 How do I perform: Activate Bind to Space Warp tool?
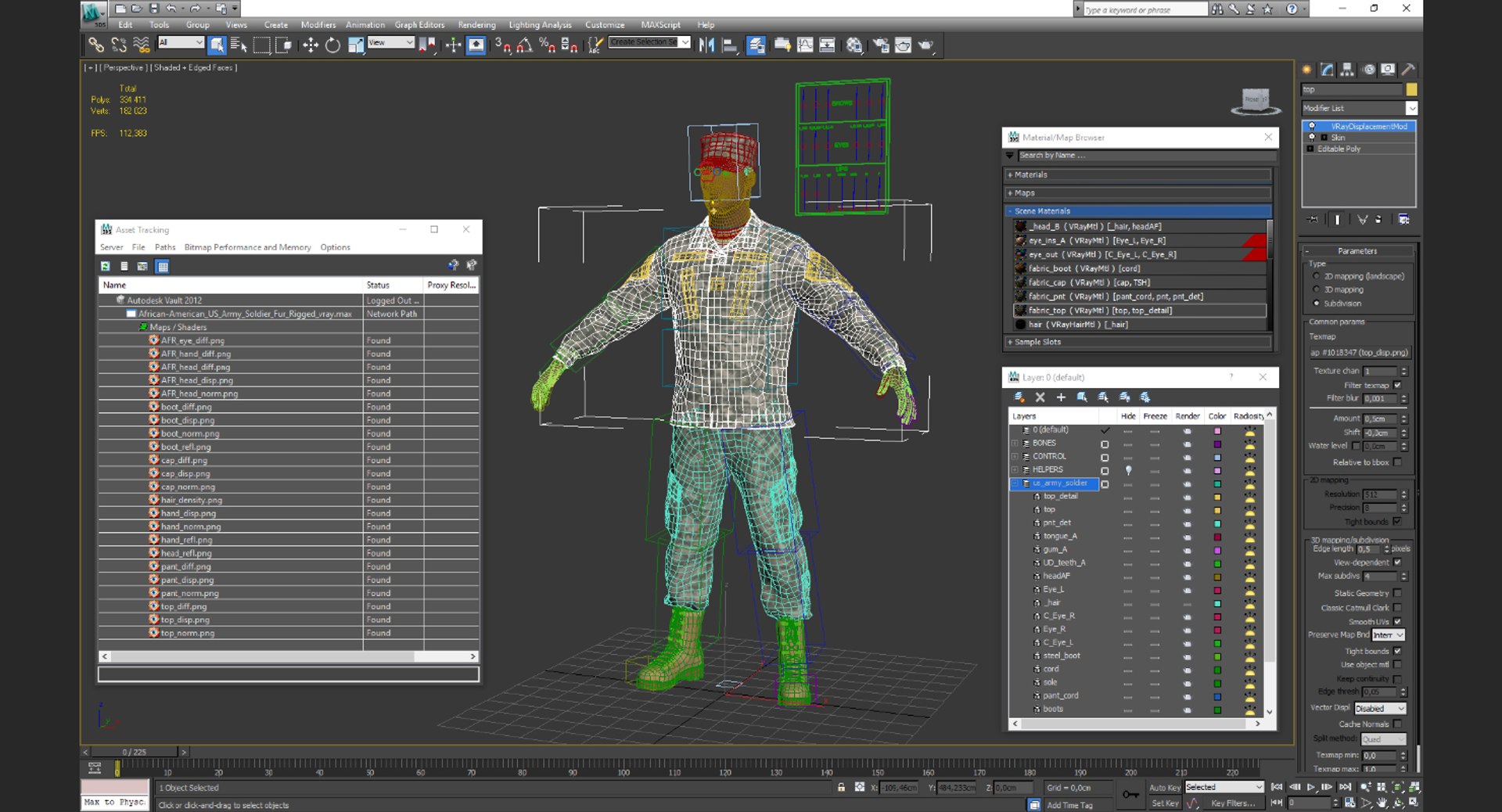(141, 45)
